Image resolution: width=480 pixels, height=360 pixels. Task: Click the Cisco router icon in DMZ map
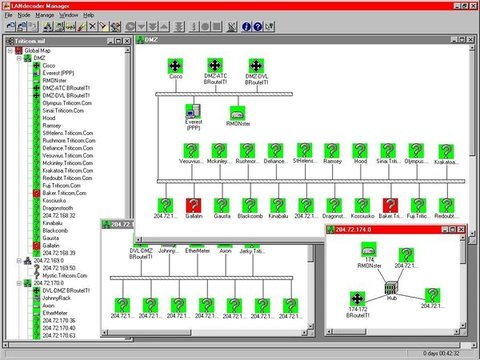(x=175, y=66)
